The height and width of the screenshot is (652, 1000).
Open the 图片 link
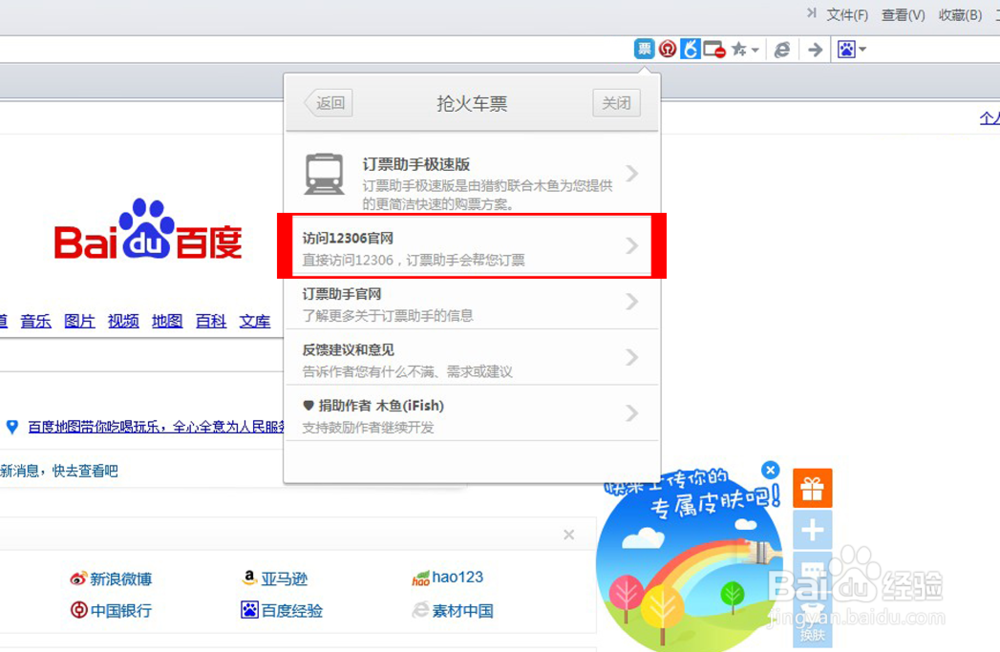coord(80,321)
